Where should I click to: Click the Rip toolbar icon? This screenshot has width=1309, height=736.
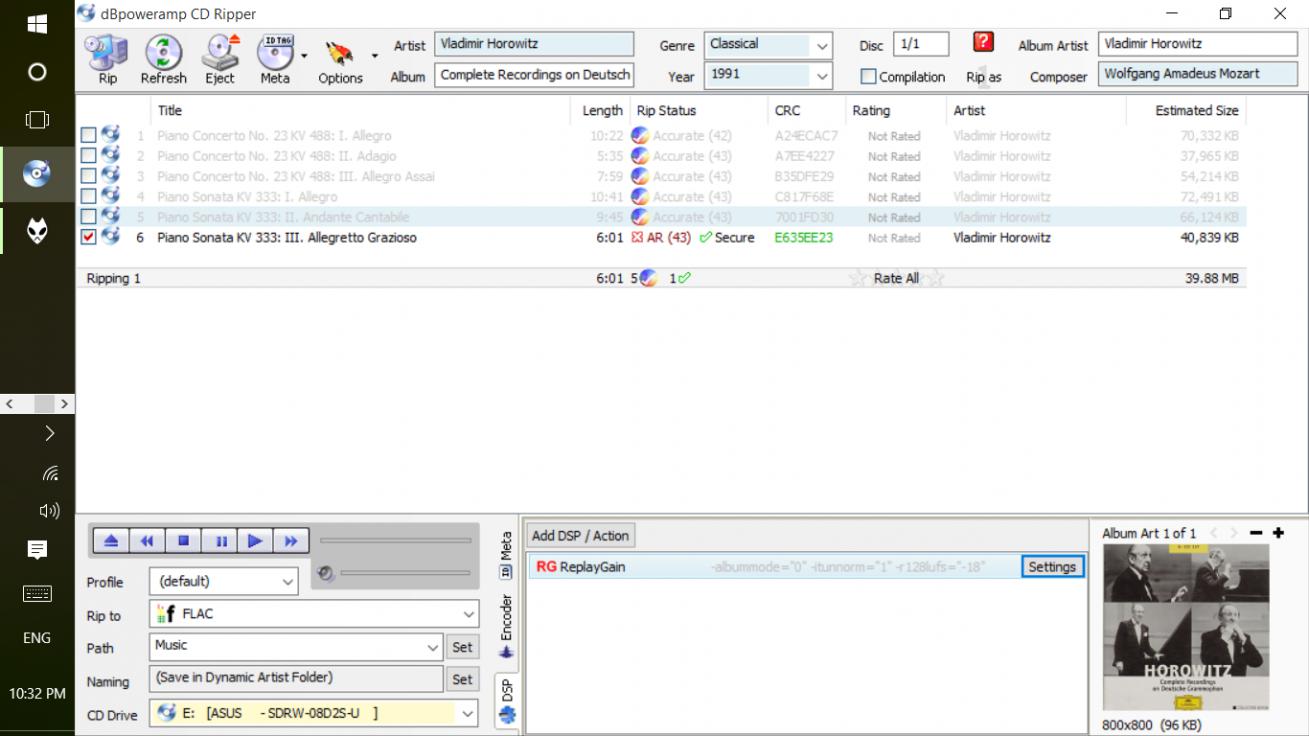tap(106, 59)
